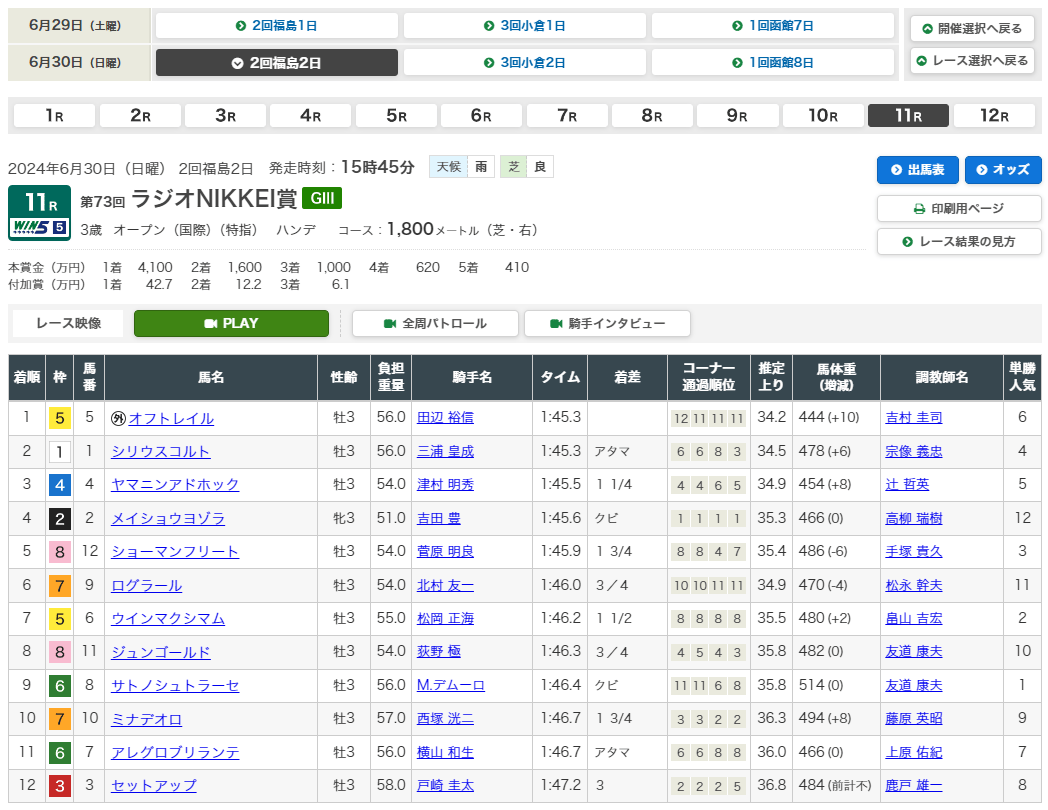Play the race video with PLAY button

pos(231,323)
